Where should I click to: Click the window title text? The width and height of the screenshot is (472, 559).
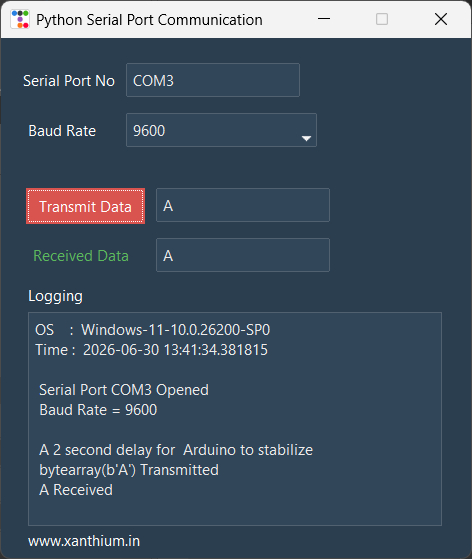click(x=149, y=20)
